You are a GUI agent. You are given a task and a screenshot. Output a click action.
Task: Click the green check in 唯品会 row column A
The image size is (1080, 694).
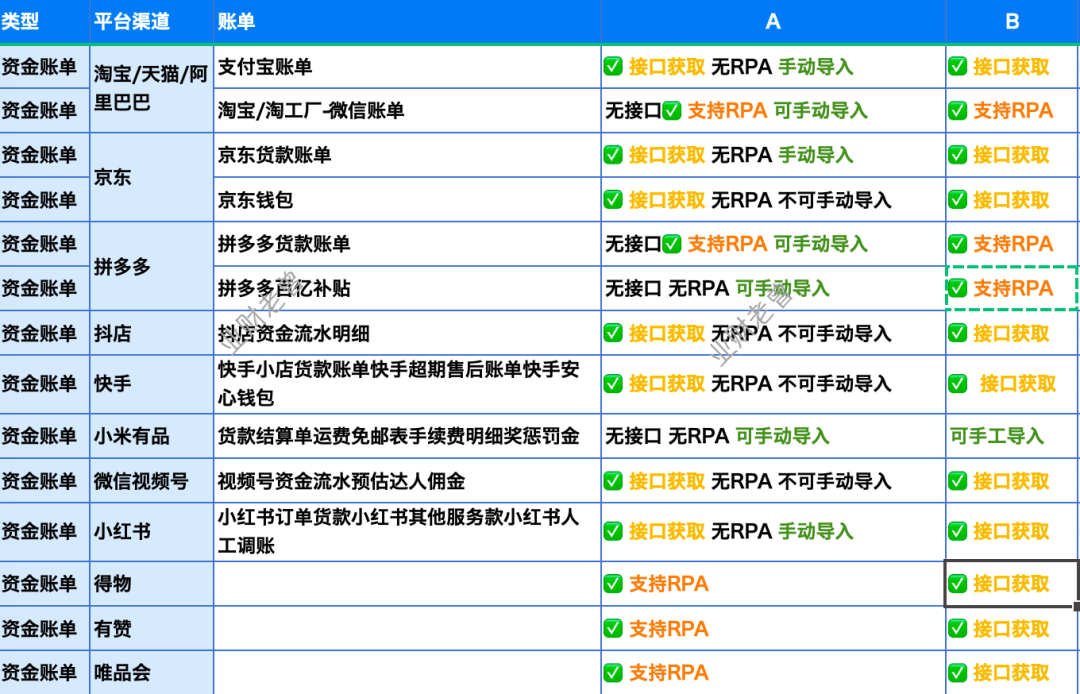pyautogui.click(x=614, y=673)
